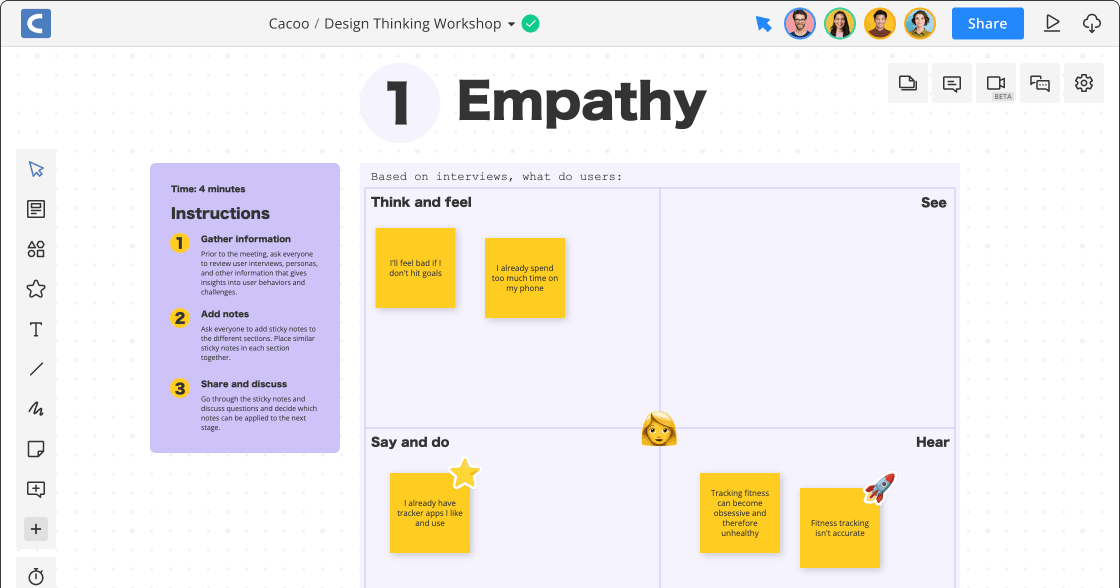Select the cursor selection tool
The image size is (1120, 588).
click(36, 168)
